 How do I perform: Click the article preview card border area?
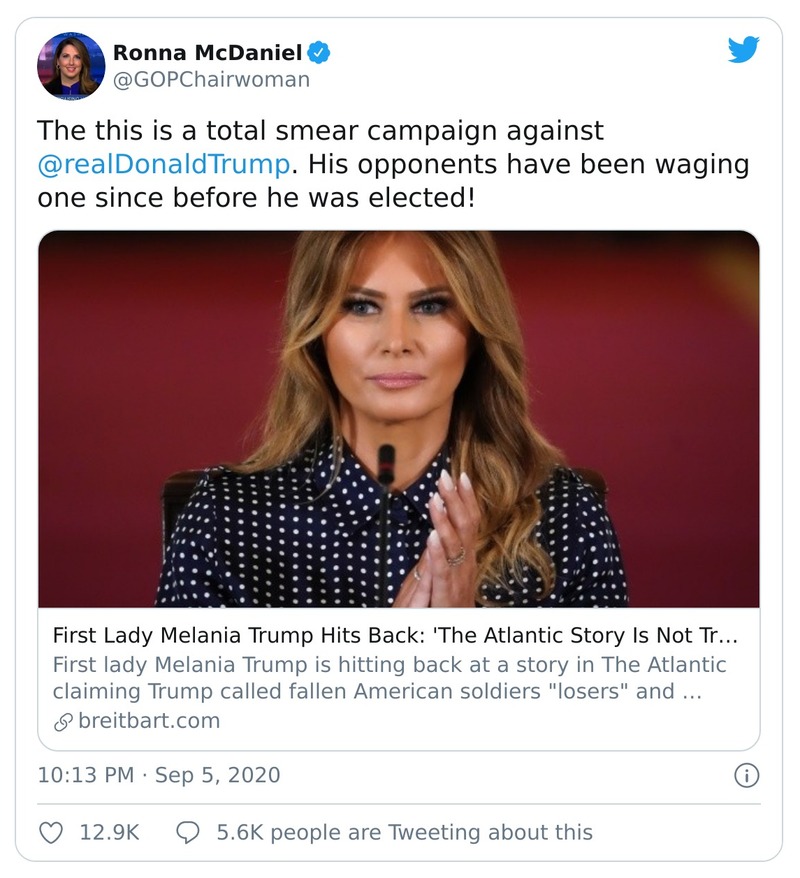tap(400, 749)
